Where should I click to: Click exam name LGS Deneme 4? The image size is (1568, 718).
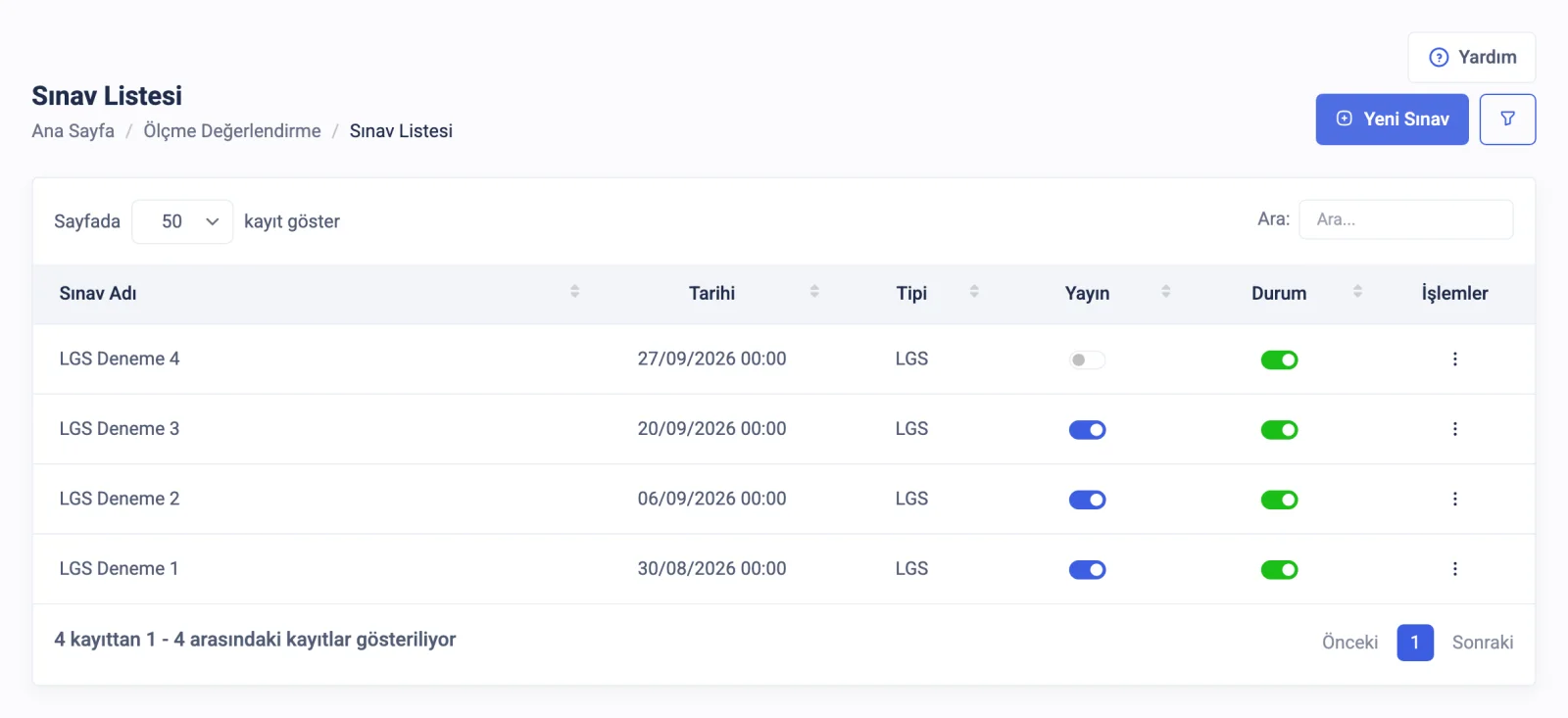pyautogui.click(x=120, y=359)
